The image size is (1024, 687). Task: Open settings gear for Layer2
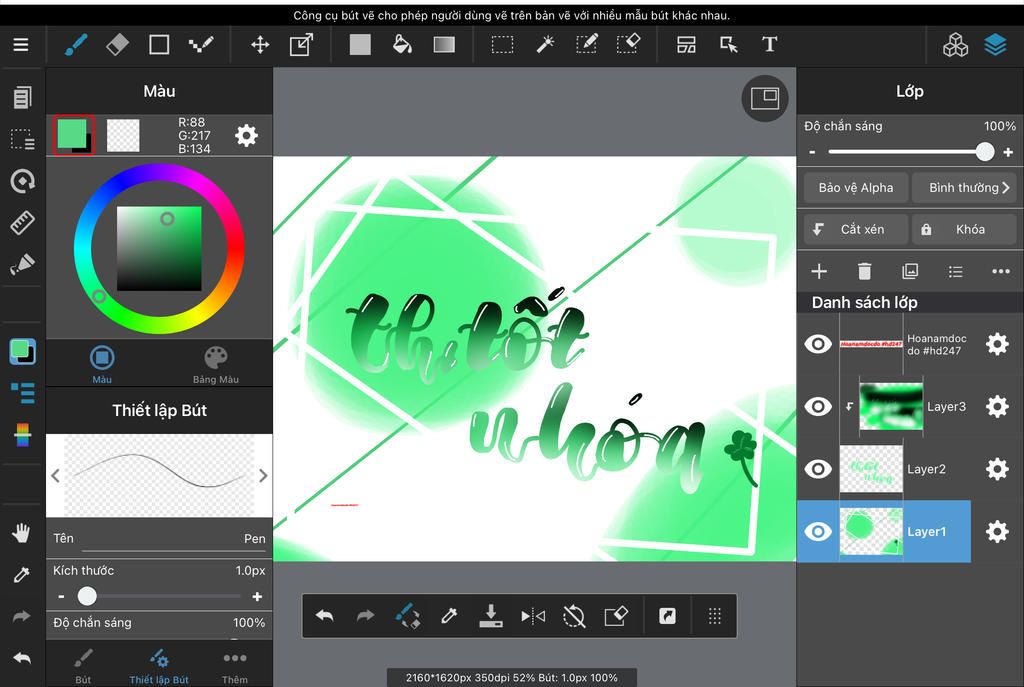(x=997, y=469)
